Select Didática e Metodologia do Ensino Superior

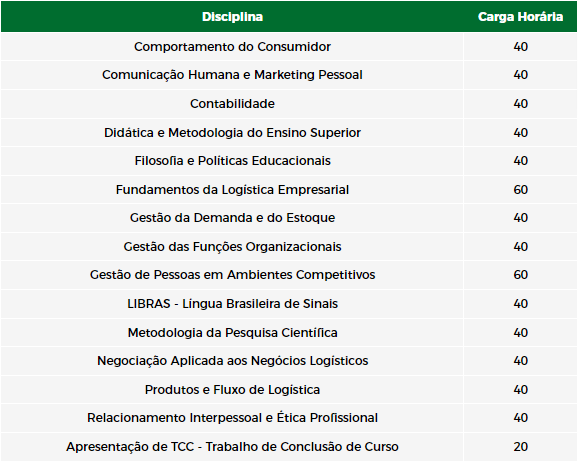point(232,133)
